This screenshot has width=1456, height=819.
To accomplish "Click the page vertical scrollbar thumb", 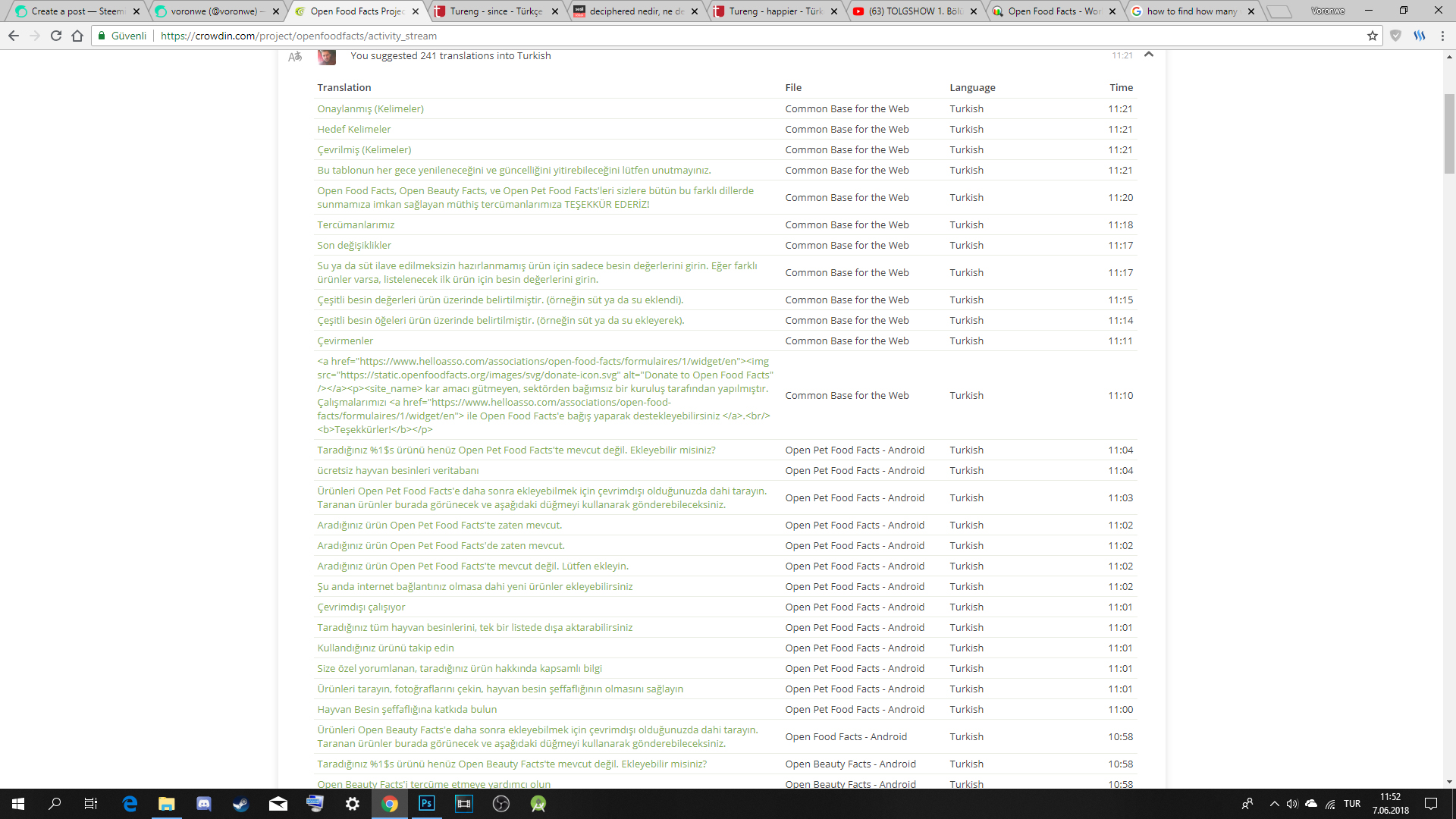I will click(1449, 134).
